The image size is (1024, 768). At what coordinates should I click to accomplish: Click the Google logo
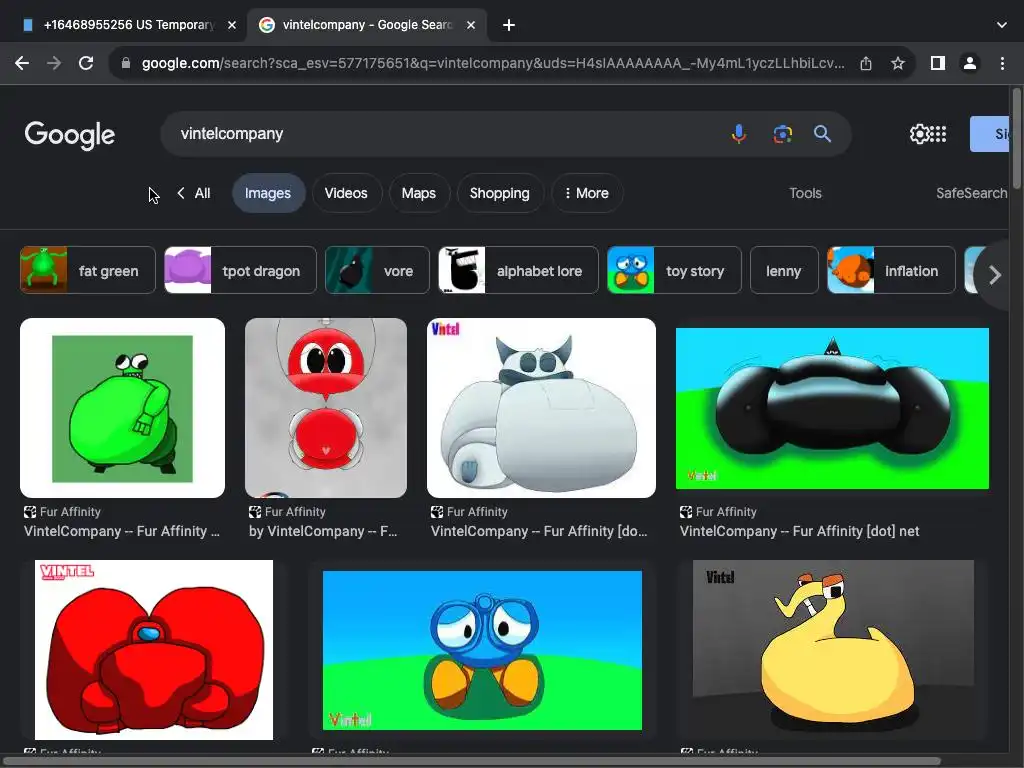70,135
